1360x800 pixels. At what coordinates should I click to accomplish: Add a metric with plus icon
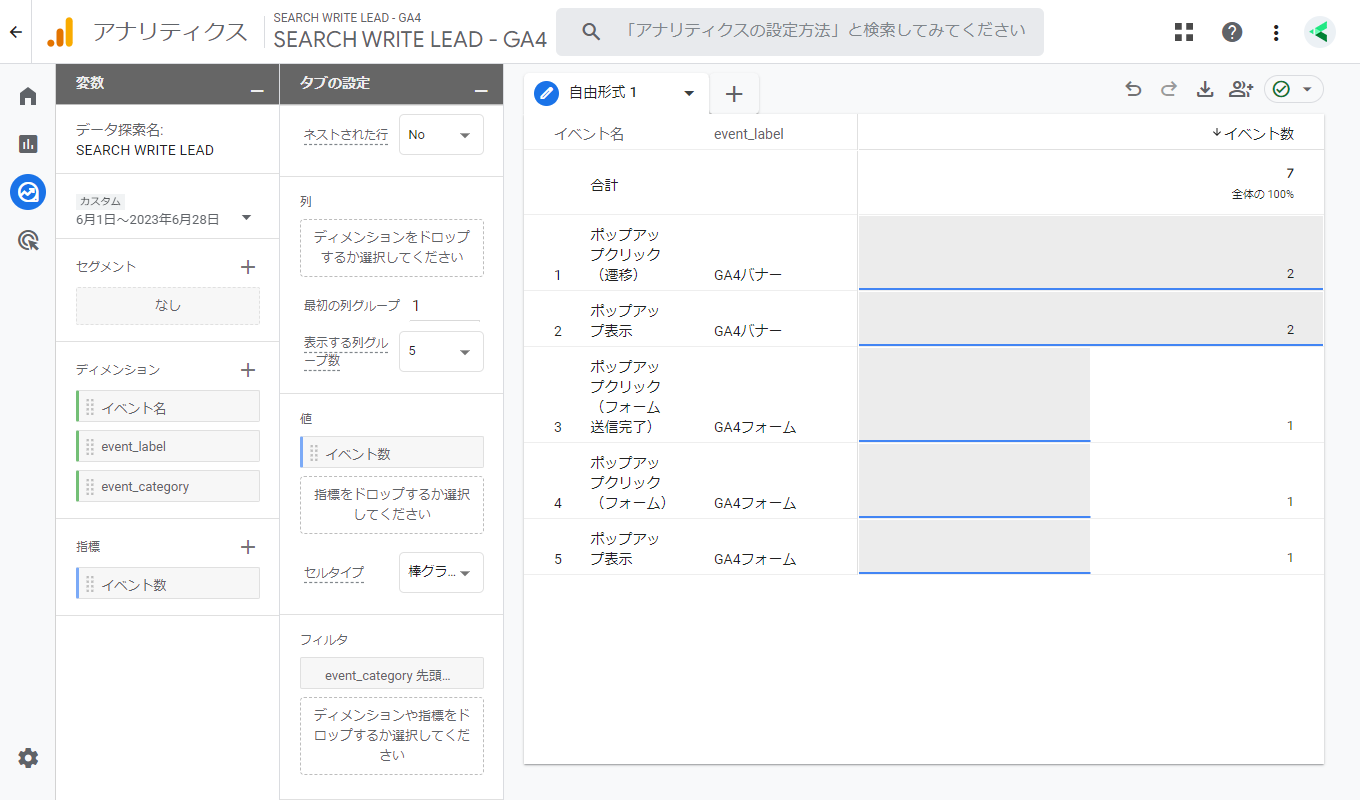tap(248, 547)
